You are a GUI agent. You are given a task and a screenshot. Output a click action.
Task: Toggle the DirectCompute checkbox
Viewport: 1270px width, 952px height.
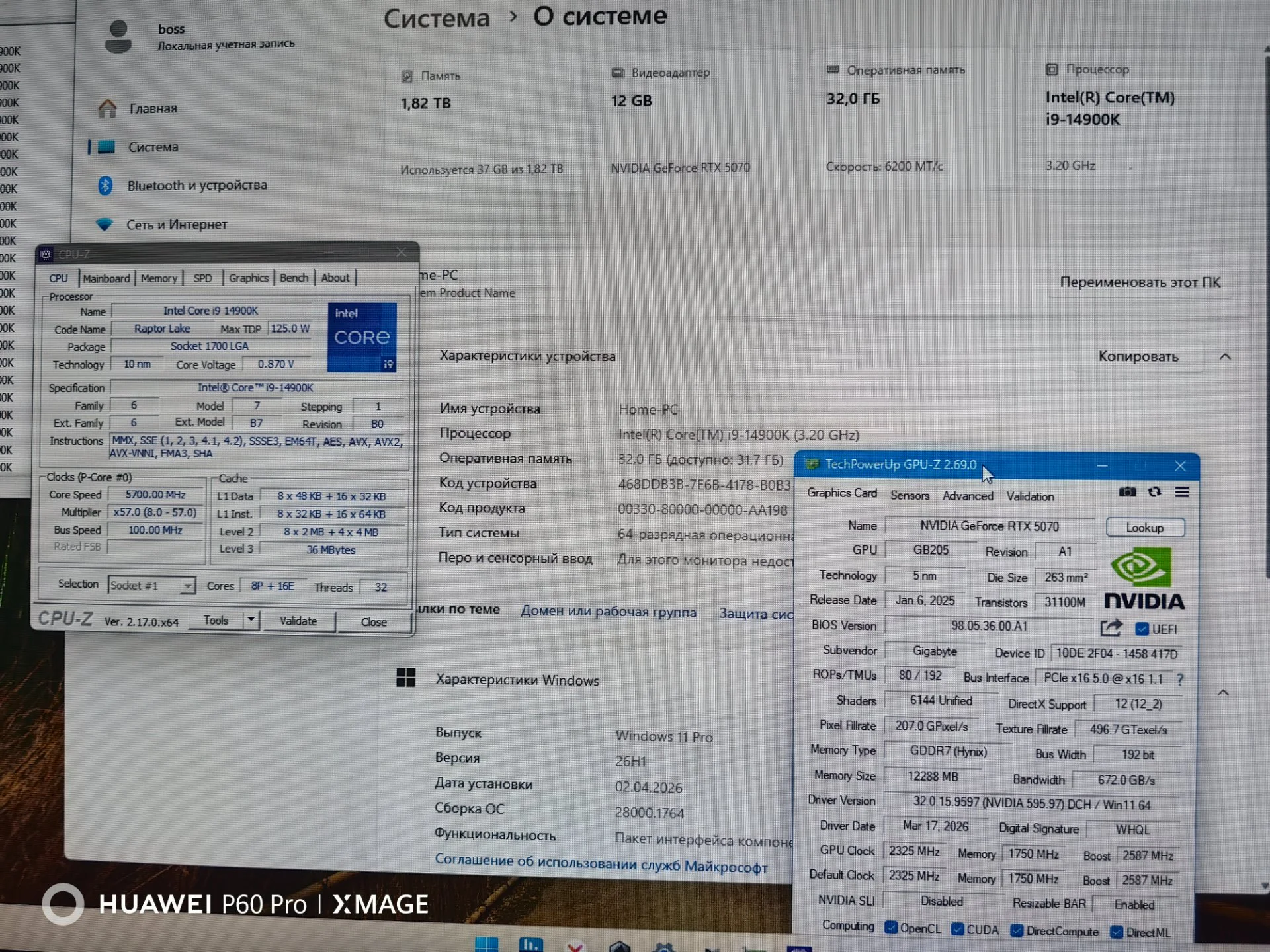coord(1017,931)
